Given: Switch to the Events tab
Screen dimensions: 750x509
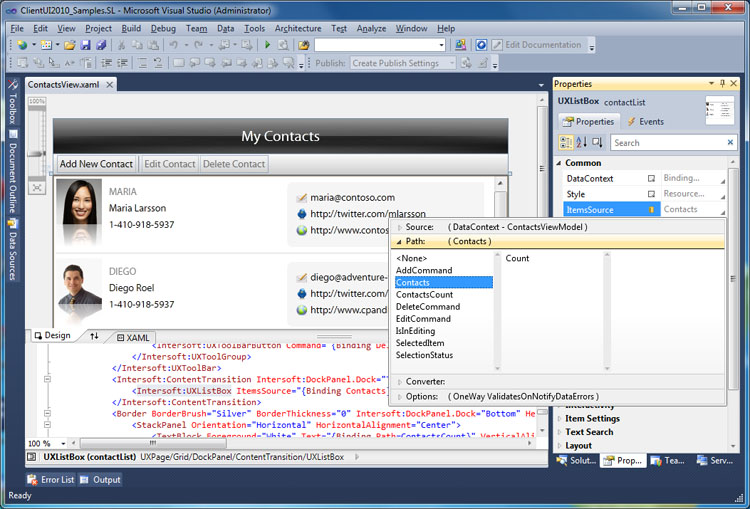Looking at the screenshot, I should click(644, 122).
